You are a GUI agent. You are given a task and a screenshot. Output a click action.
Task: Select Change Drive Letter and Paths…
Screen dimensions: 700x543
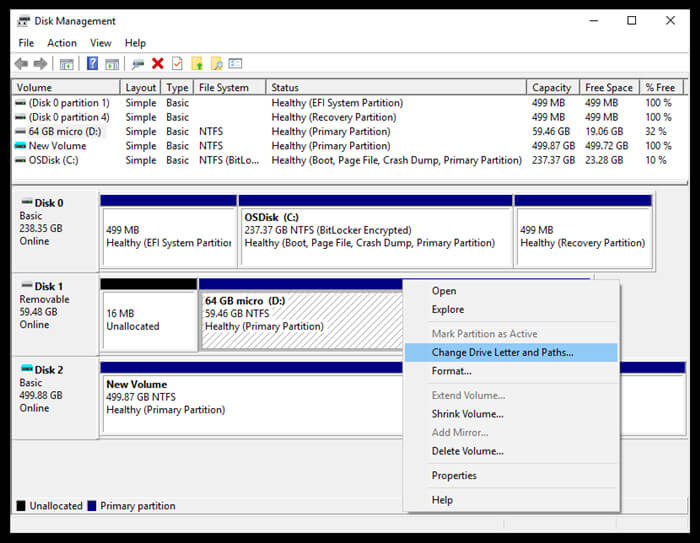pos(512,352)
